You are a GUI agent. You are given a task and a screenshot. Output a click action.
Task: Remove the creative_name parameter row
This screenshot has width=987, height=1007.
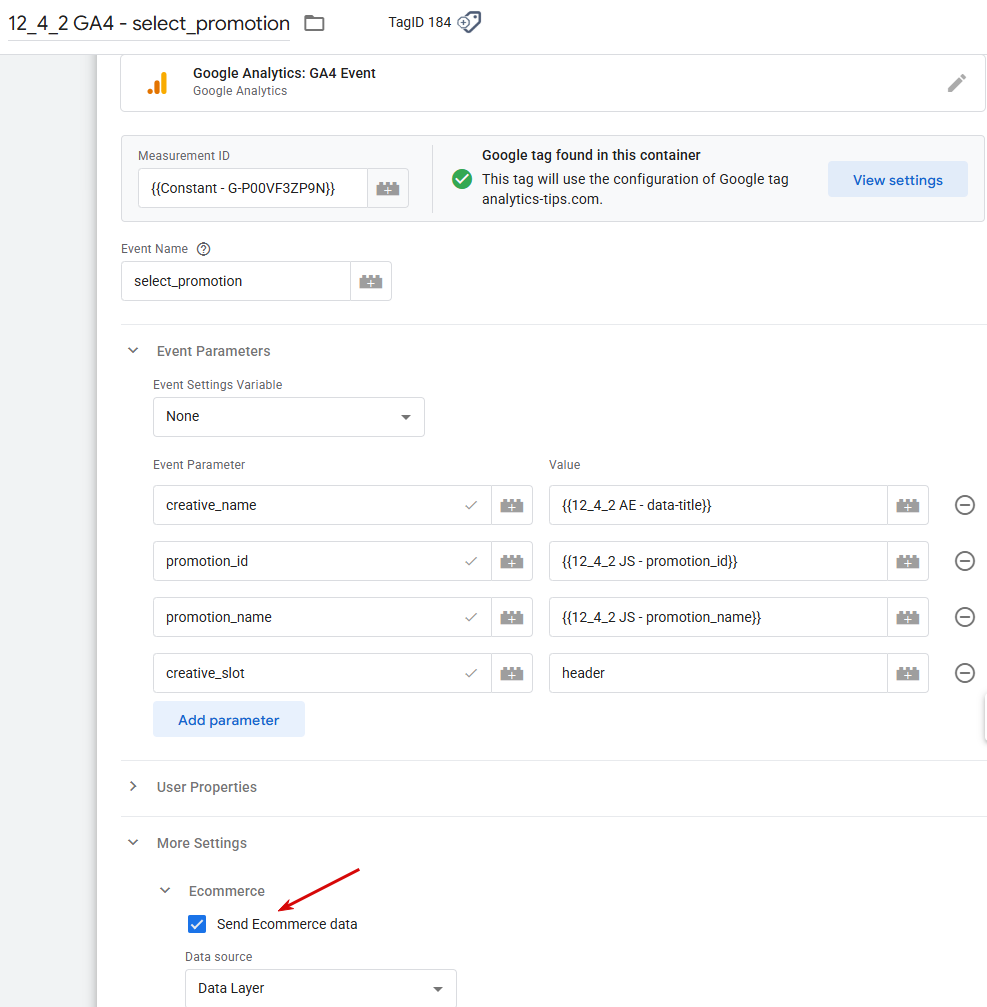[965, 505]
